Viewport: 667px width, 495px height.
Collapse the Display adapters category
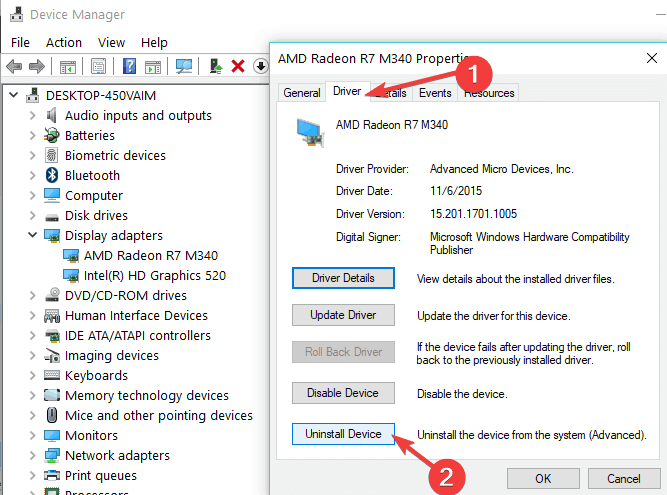[32, 235]
